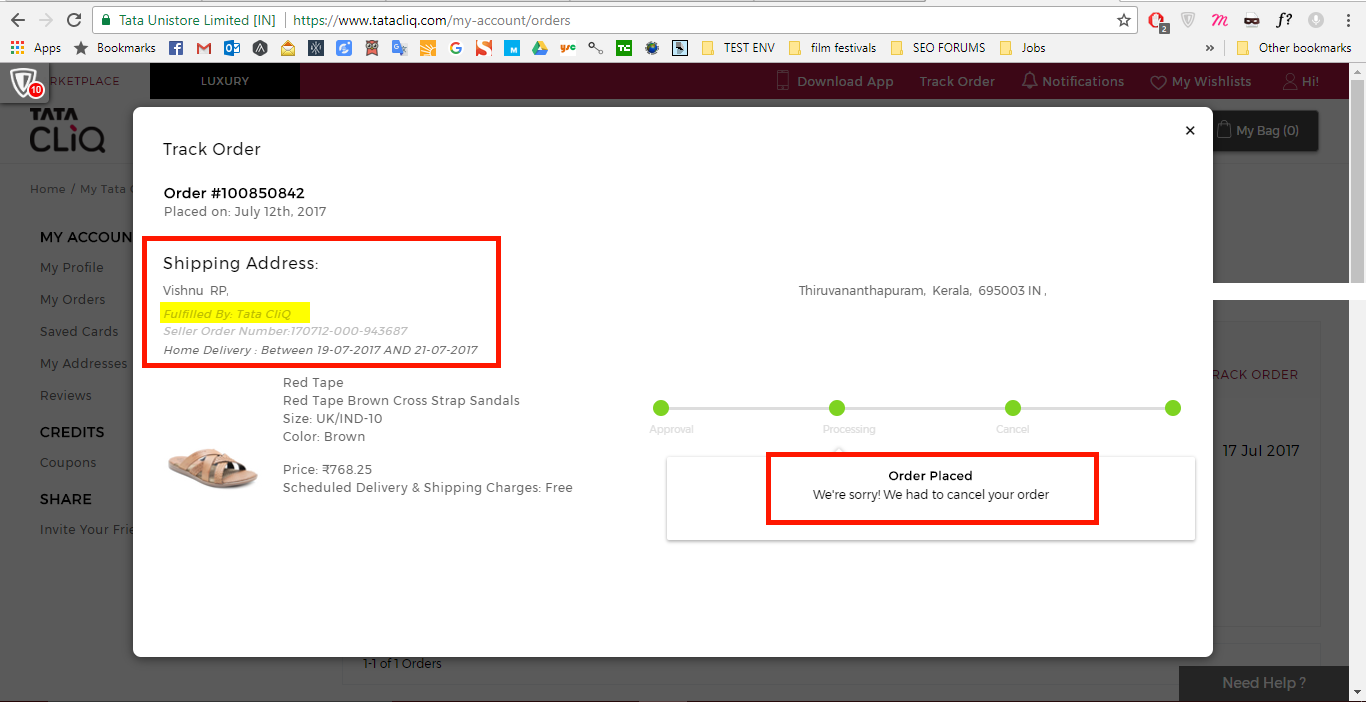Open the Chrome three-dot menu
The height and width of the screenshot is (702, 1366).
point(1347,20)
